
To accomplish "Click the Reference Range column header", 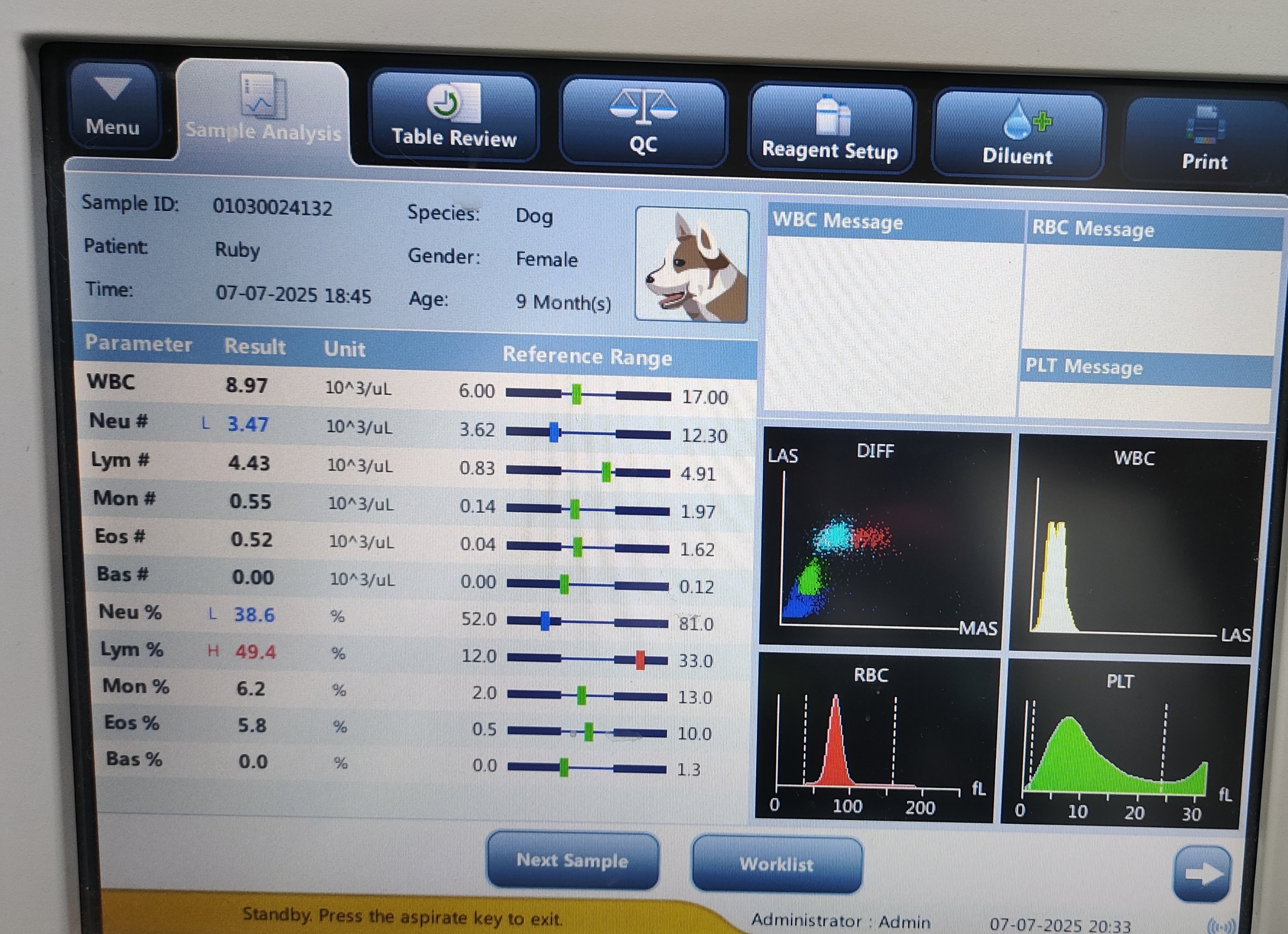I will tap(587, 357).
